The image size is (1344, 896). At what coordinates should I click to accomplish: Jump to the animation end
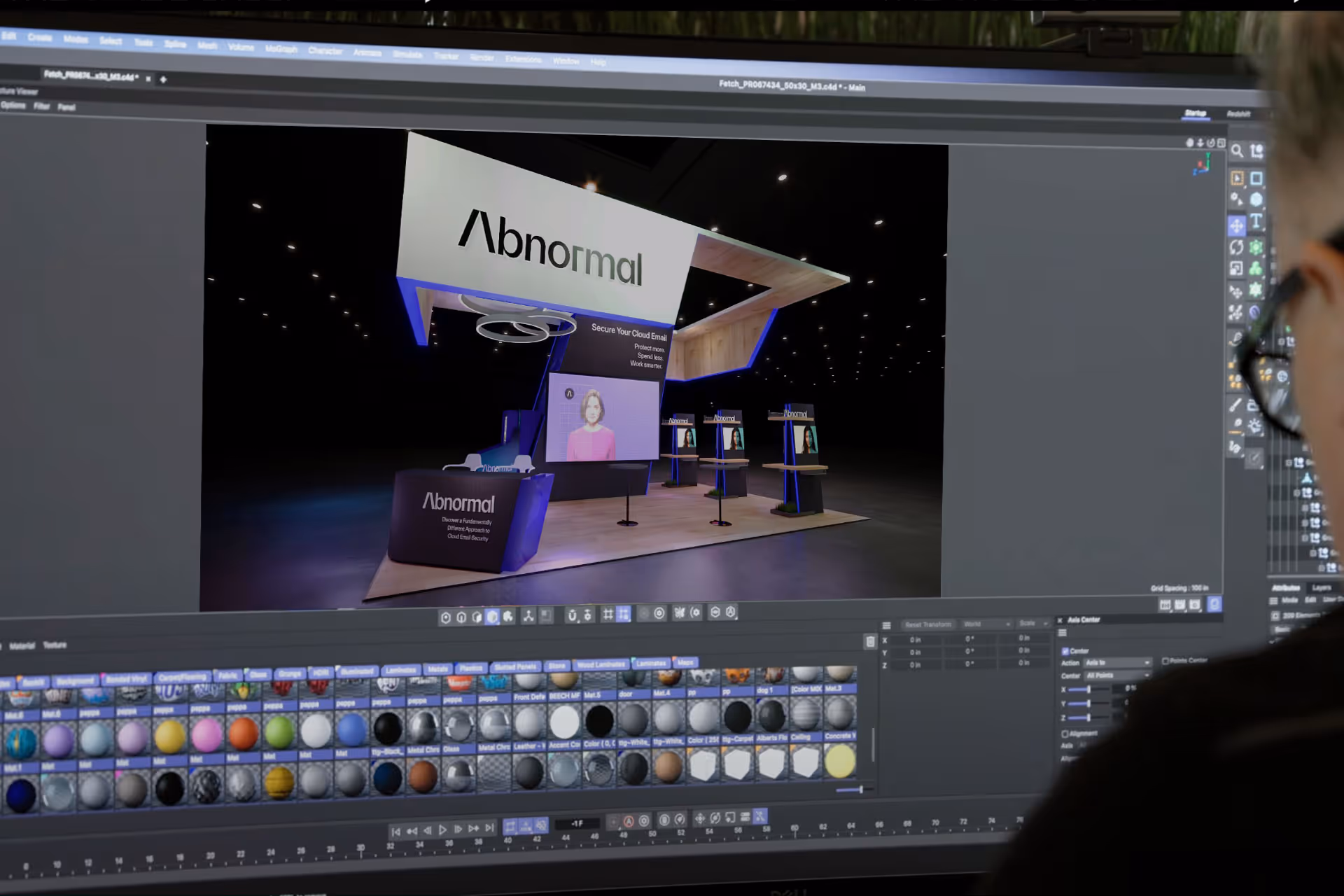[x=490, y=828]
